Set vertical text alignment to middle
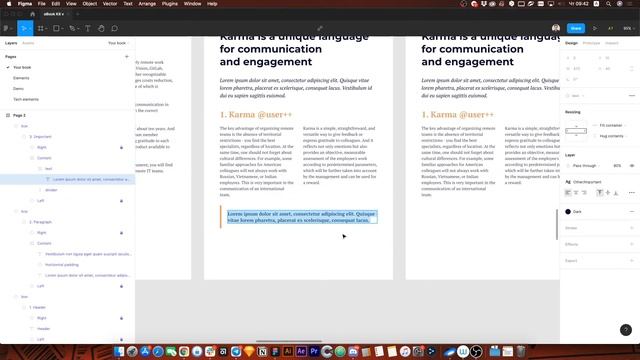640x360 pixels. coord(608,193)
